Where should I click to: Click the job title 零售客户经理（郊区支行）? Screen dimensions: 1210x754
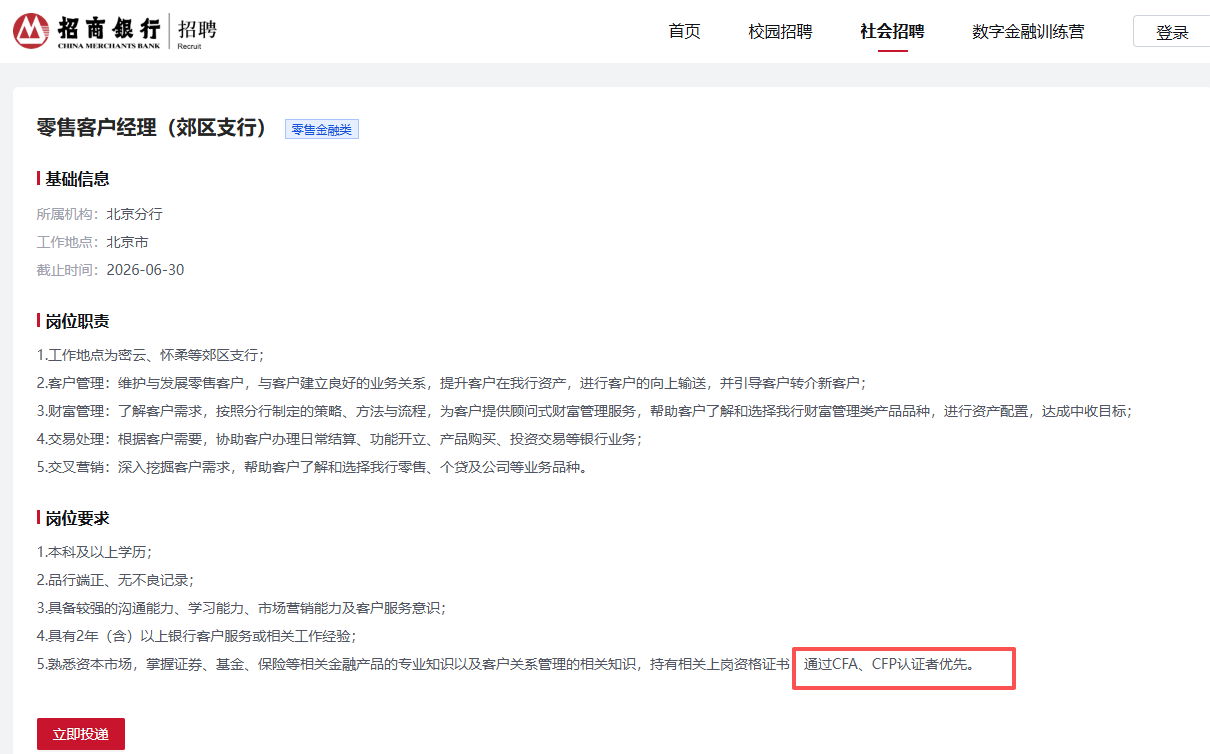click(x=154, y=128)
